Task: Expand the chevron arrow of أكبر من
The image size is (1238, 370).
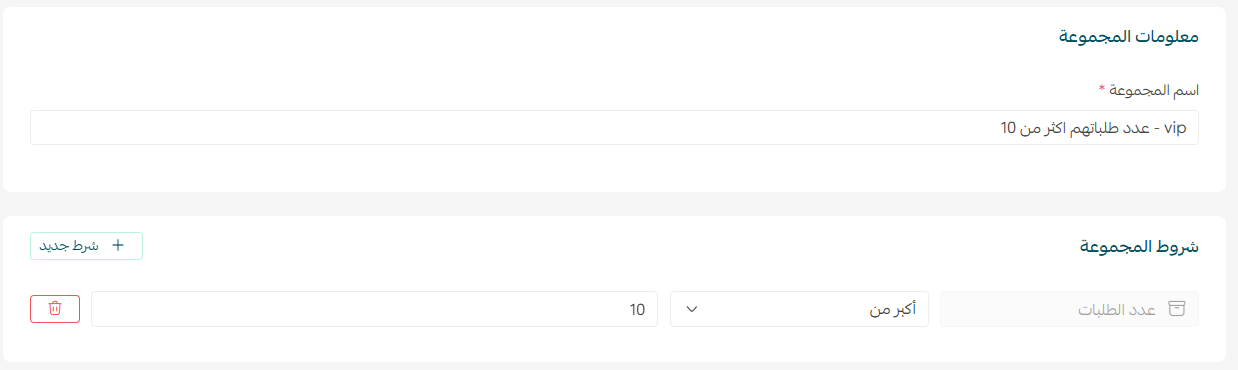Action: 691,309
